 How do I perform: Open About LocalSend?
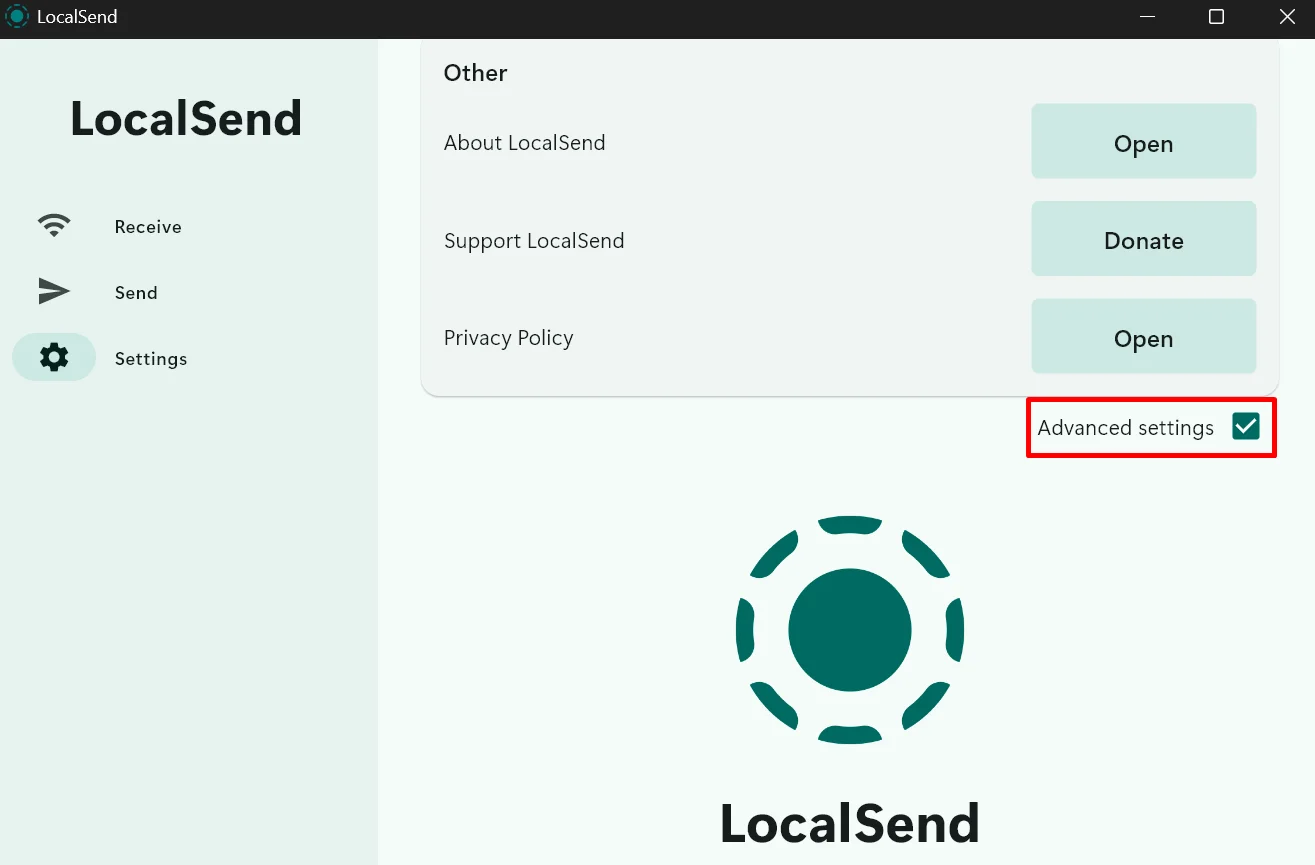tap(1143, 143)
